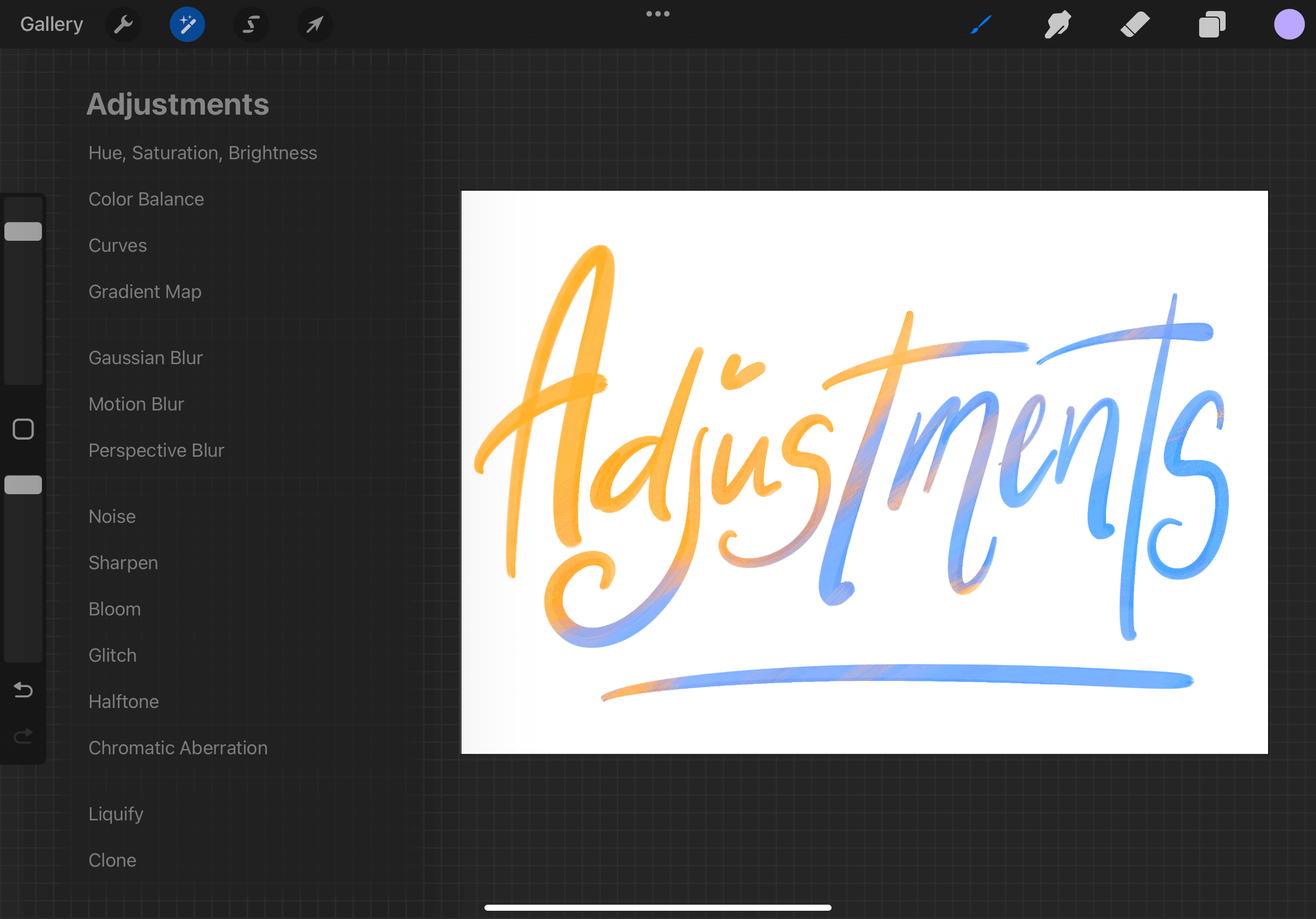
Task: Tap the Adjustments magic wand icon
Action: (x=187, y=25)
